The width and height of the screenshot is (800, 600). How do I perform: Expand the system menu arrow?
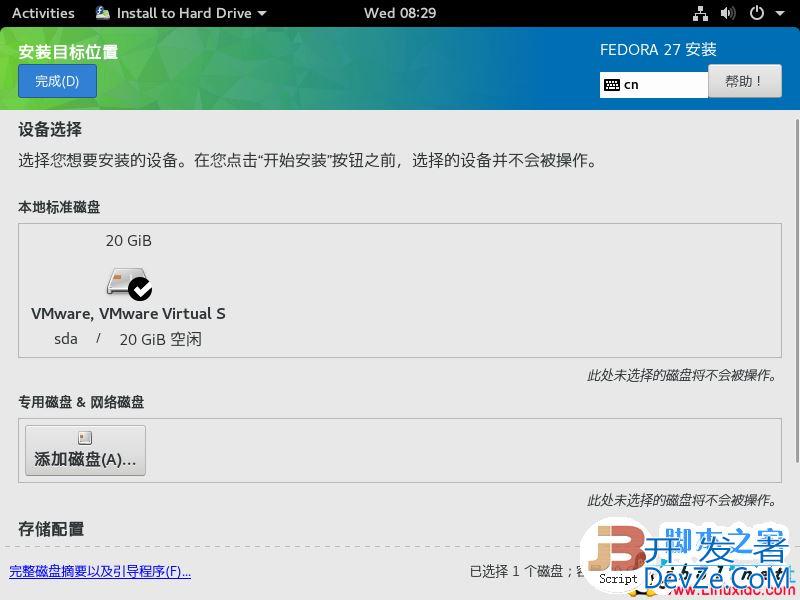780,14
